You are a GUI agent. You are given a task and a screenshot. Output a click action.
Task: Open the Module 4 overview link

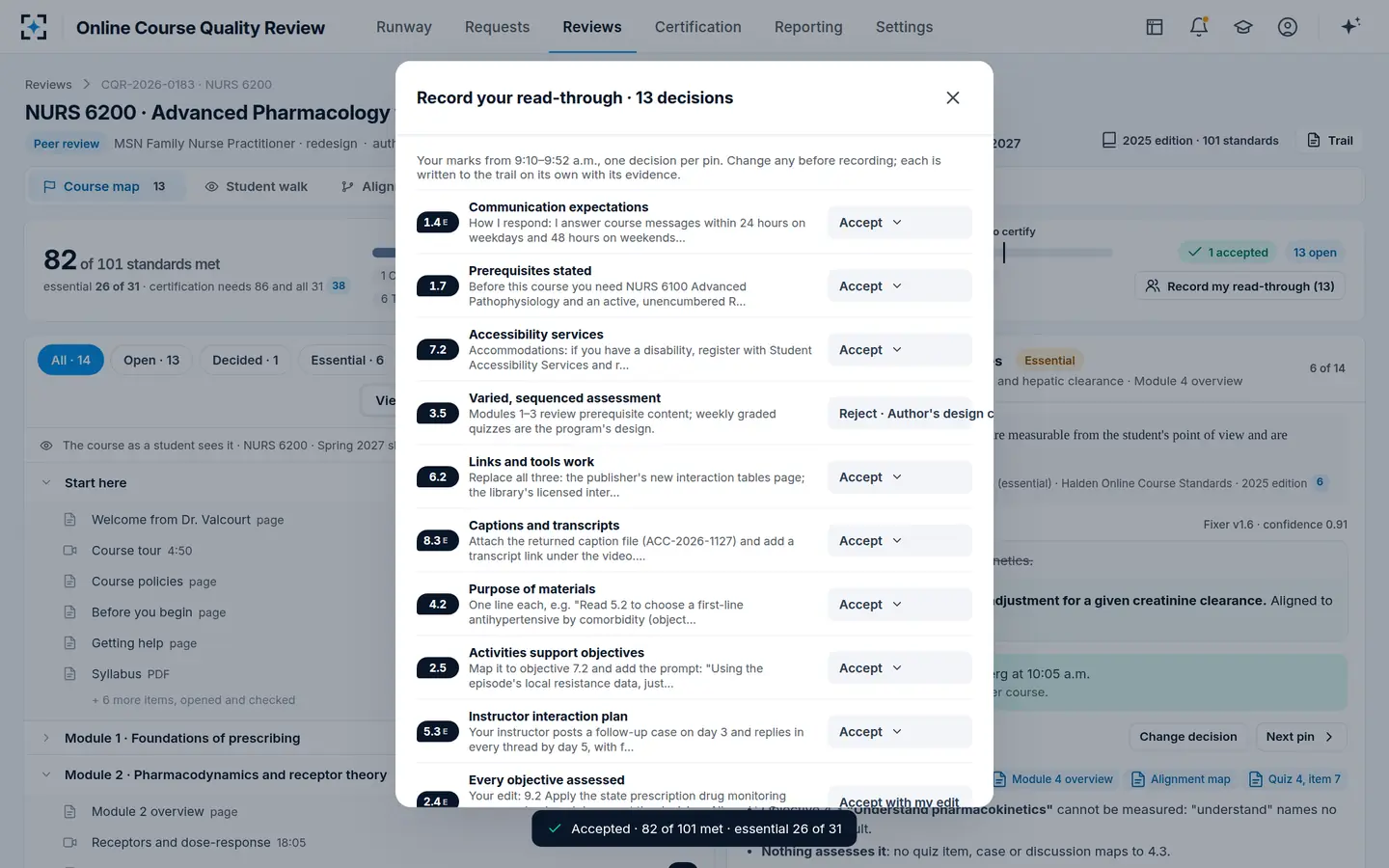click(x=1053, y=779)
